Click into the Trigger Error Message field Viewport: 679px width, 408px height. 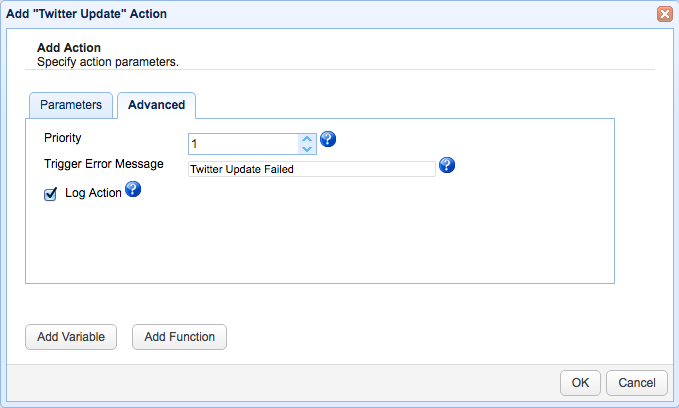point(311,169)
